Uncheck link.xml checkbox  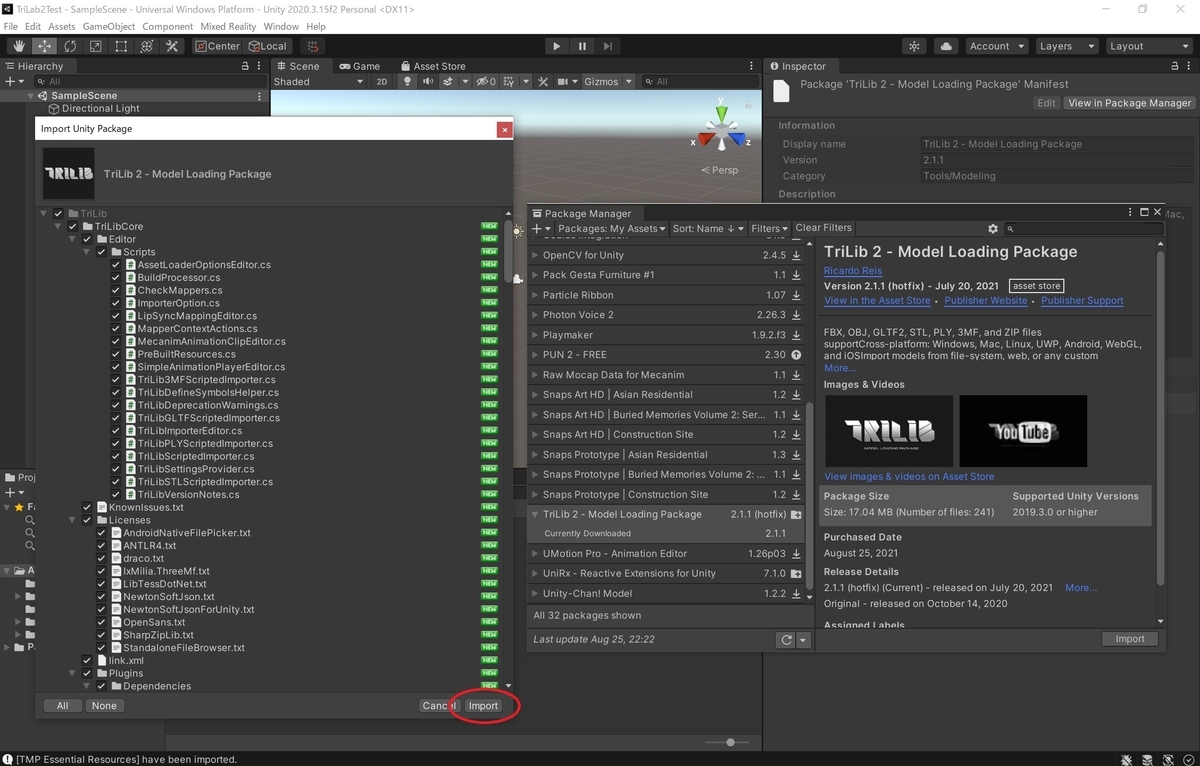(87, 661)
